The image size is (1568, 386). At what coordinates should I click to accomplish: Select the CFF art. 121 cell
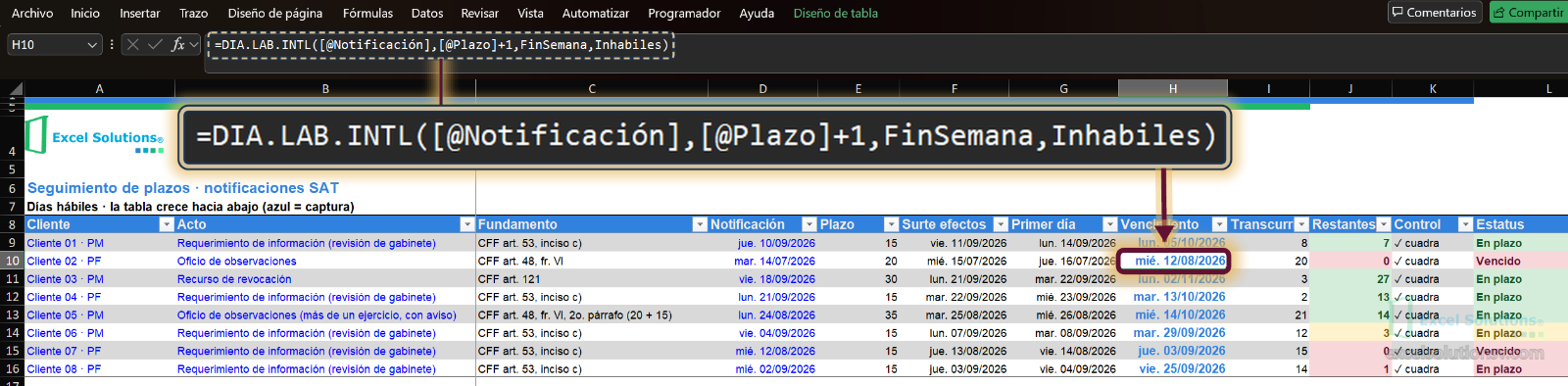[592, 279]
